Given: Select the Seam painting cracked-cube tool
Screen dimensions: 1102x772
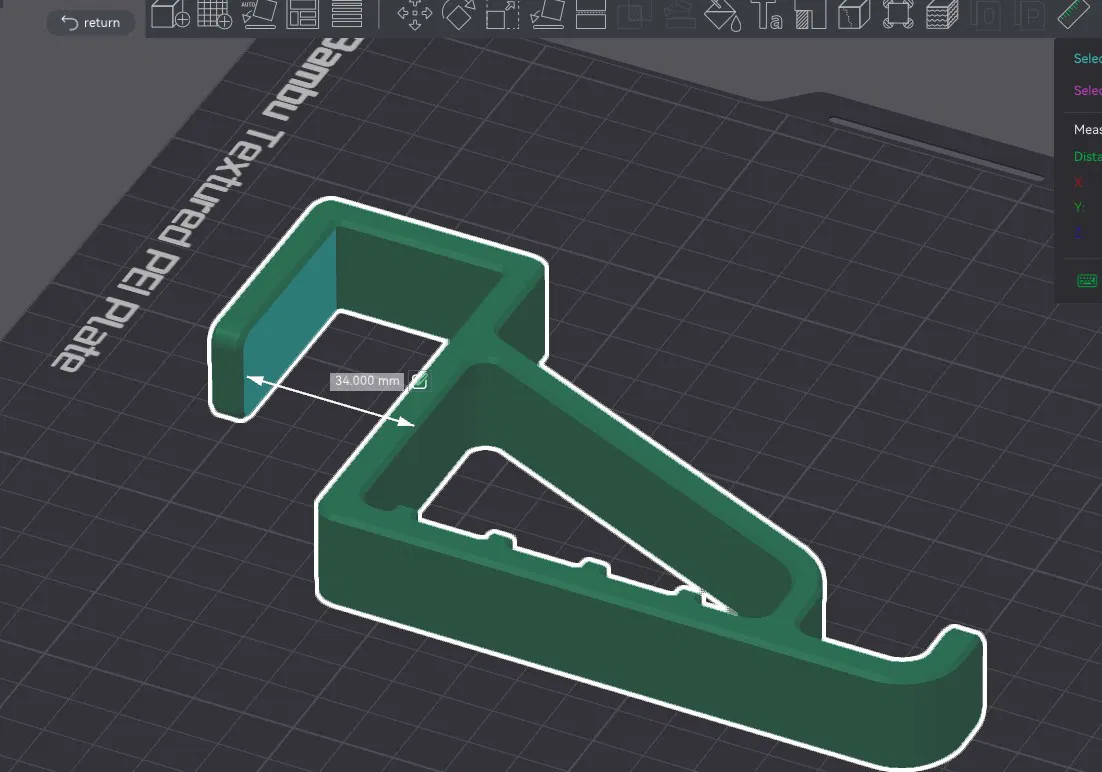Looking at the screenshot, I should pyautogui.click(x=854, y=15).
